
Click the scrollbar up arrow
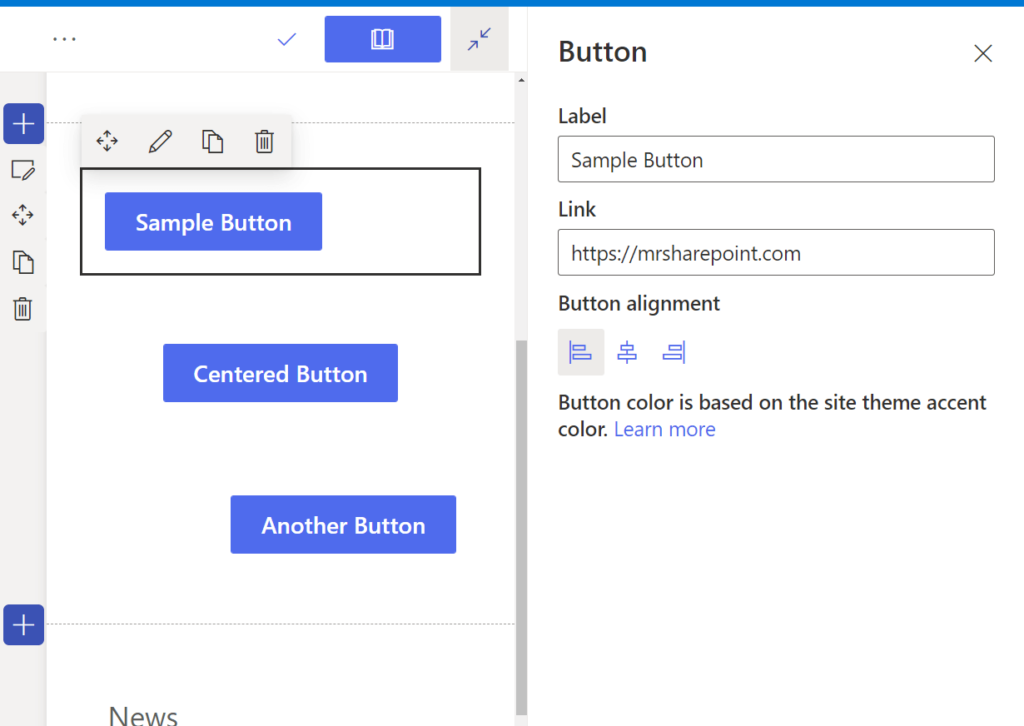[x=521, y=80]
